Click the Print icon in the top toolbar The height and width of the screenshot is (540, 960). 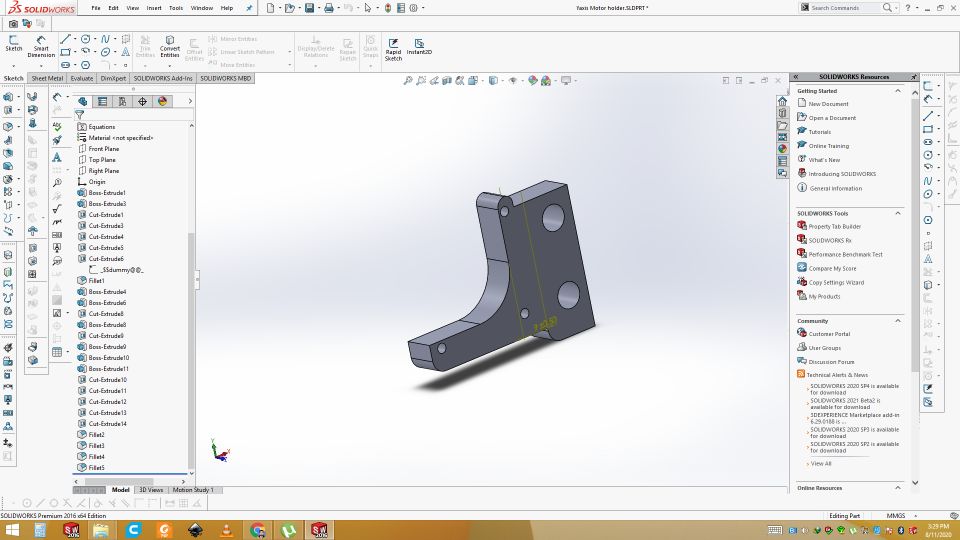point(329,8)
